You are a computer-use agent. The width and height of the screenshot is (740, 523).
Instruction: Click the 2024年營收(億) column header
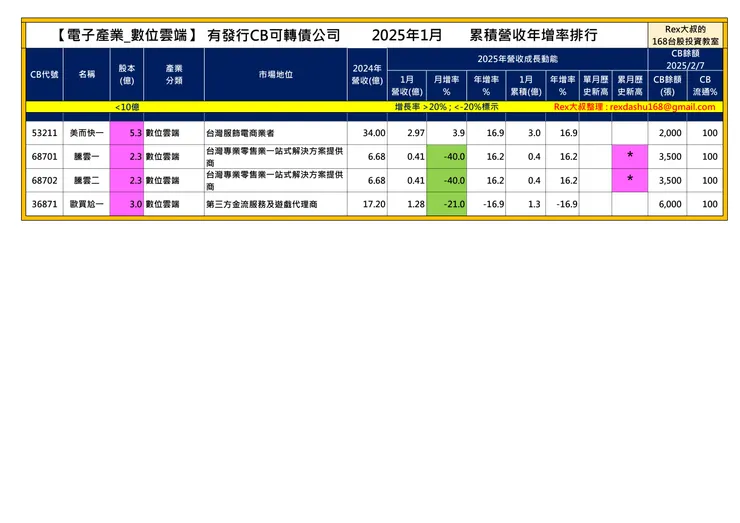click(367, 75)
